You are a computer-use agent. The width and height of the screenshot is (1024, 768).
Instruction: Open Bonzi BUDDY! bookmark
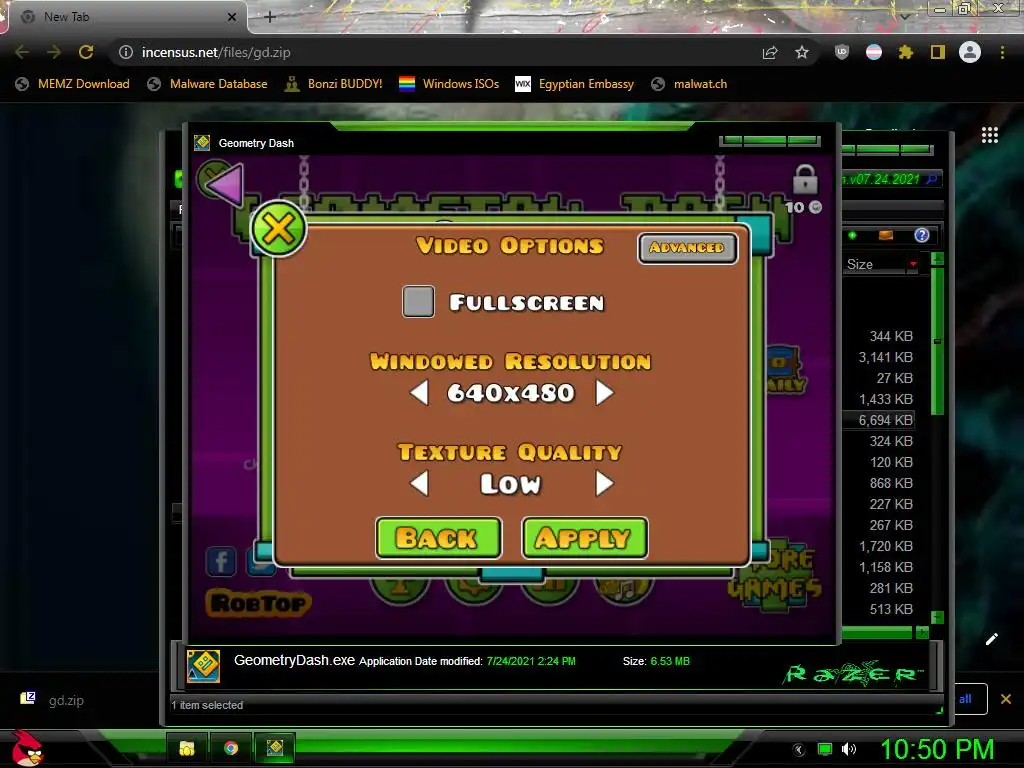coord(334,84)
